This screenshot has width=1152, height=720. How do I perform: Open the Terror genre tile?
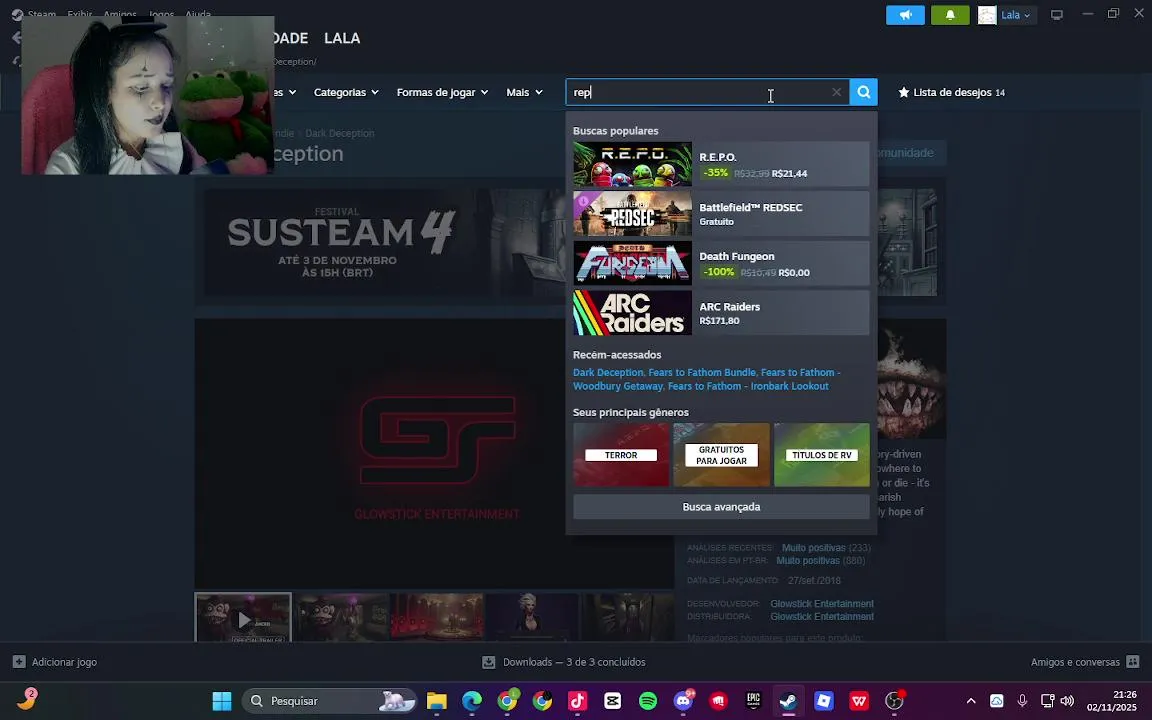click(621, 455)
